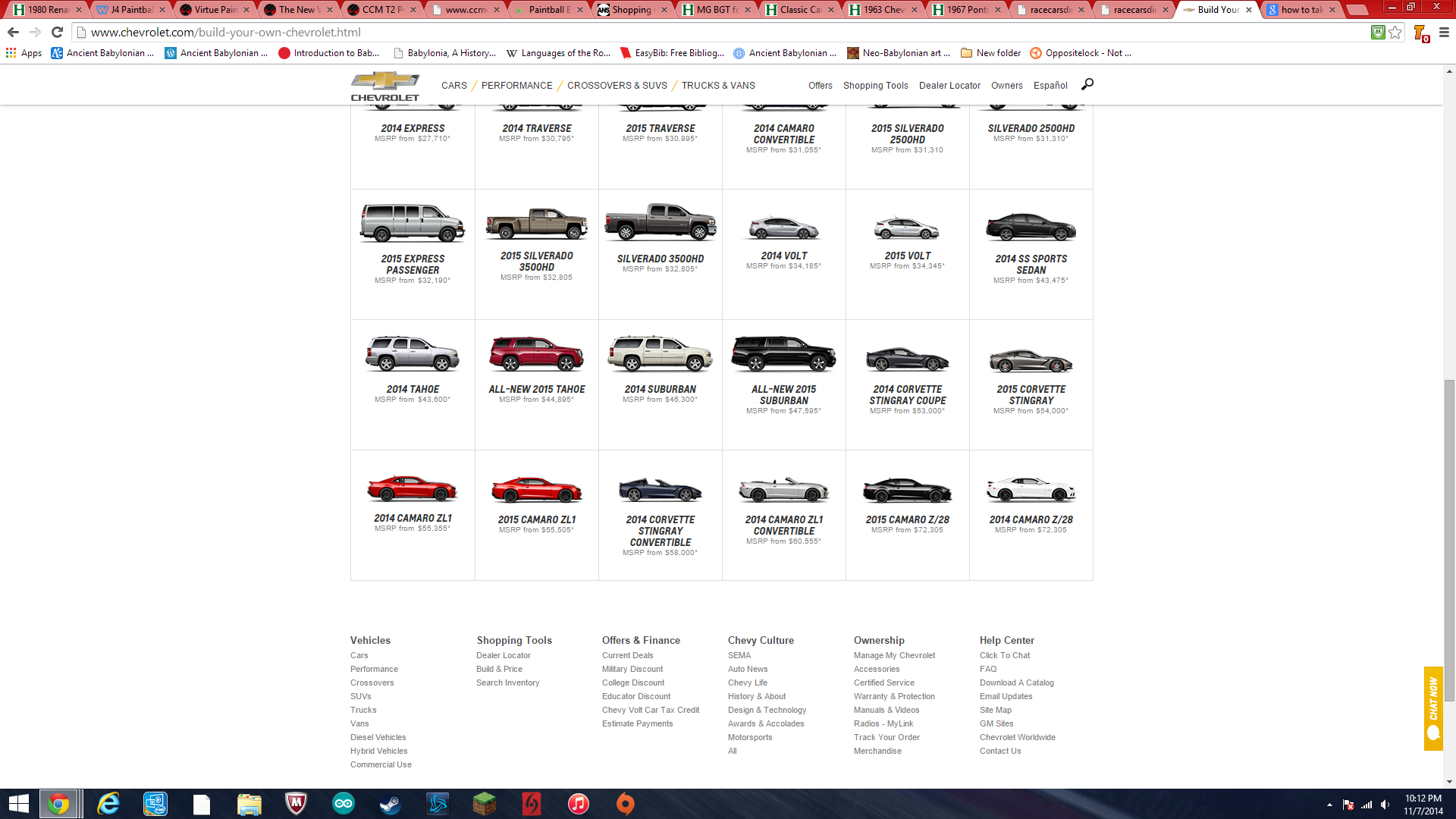Open TRUCKS & VANS menu
Viewport: 1456px width, 819px height.
click(718, 86)
